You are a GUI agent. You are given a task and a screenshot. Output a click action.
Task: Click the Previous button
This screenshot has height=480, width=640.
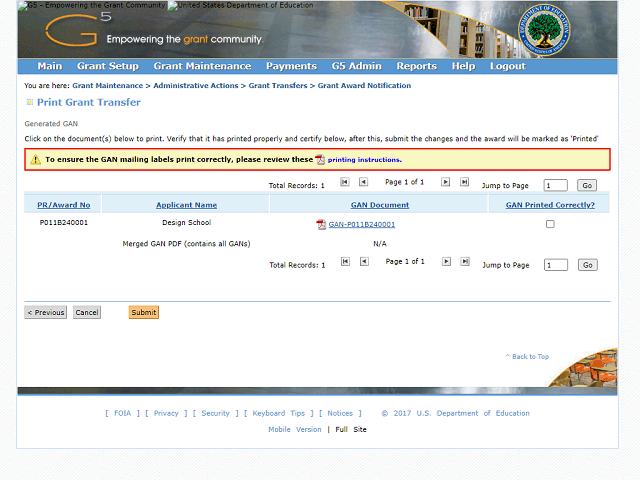click(x=46, y=313)
